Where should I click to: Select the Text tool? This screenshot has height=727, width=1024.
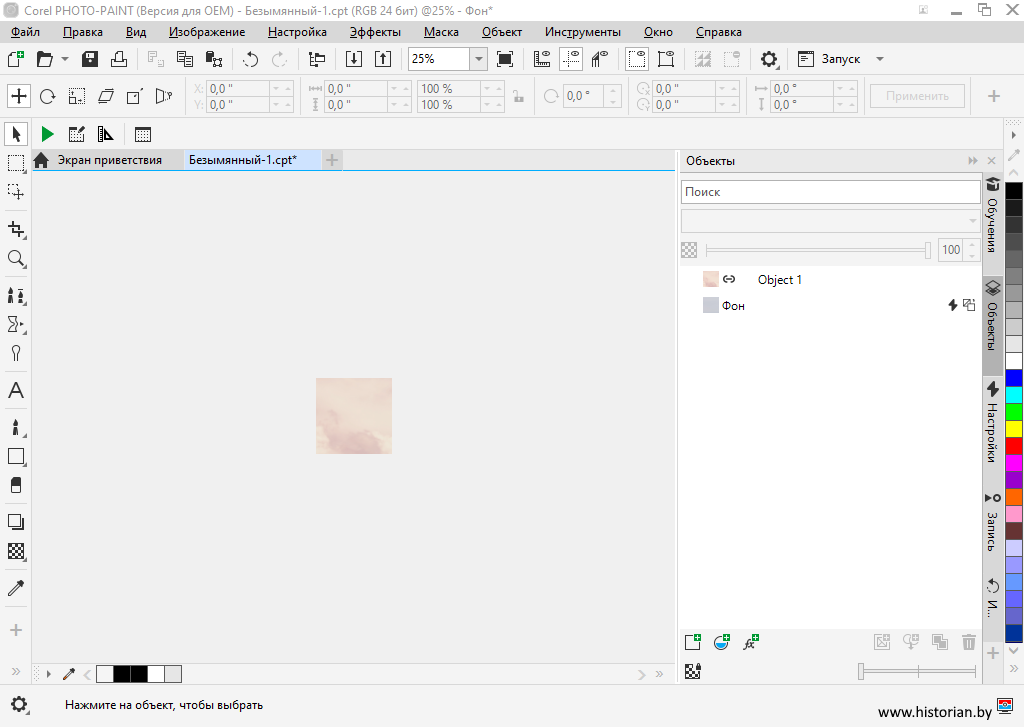tap(16, 391)
